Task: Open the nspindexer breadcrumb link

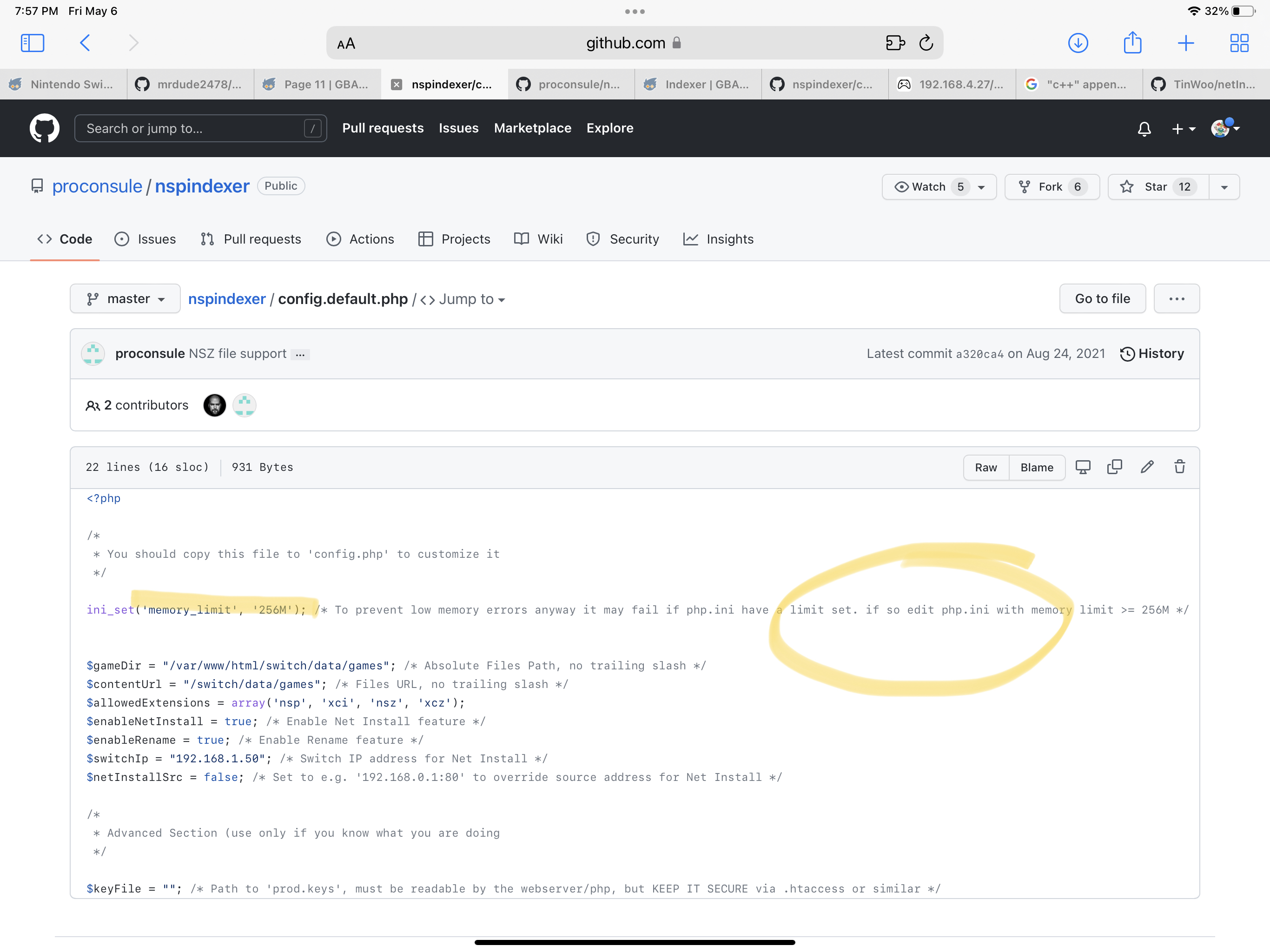Action: click(x=227, y=299)
